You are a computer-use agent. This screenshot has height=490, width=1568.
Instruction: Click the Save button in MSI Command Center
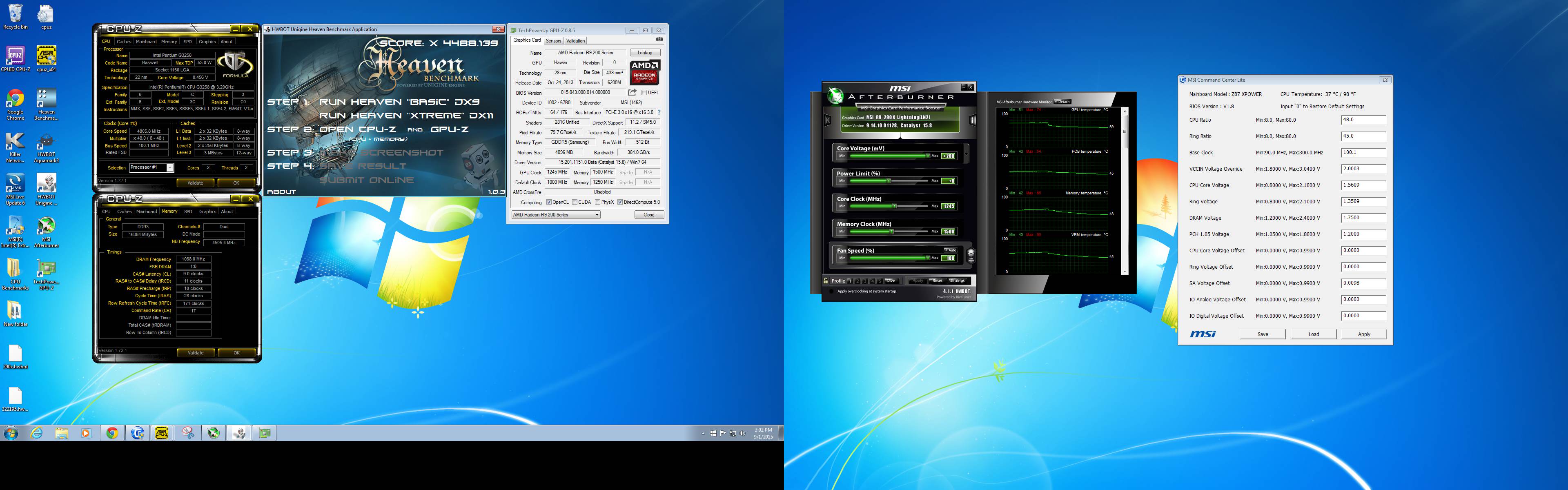click(x=1263, y=334)
